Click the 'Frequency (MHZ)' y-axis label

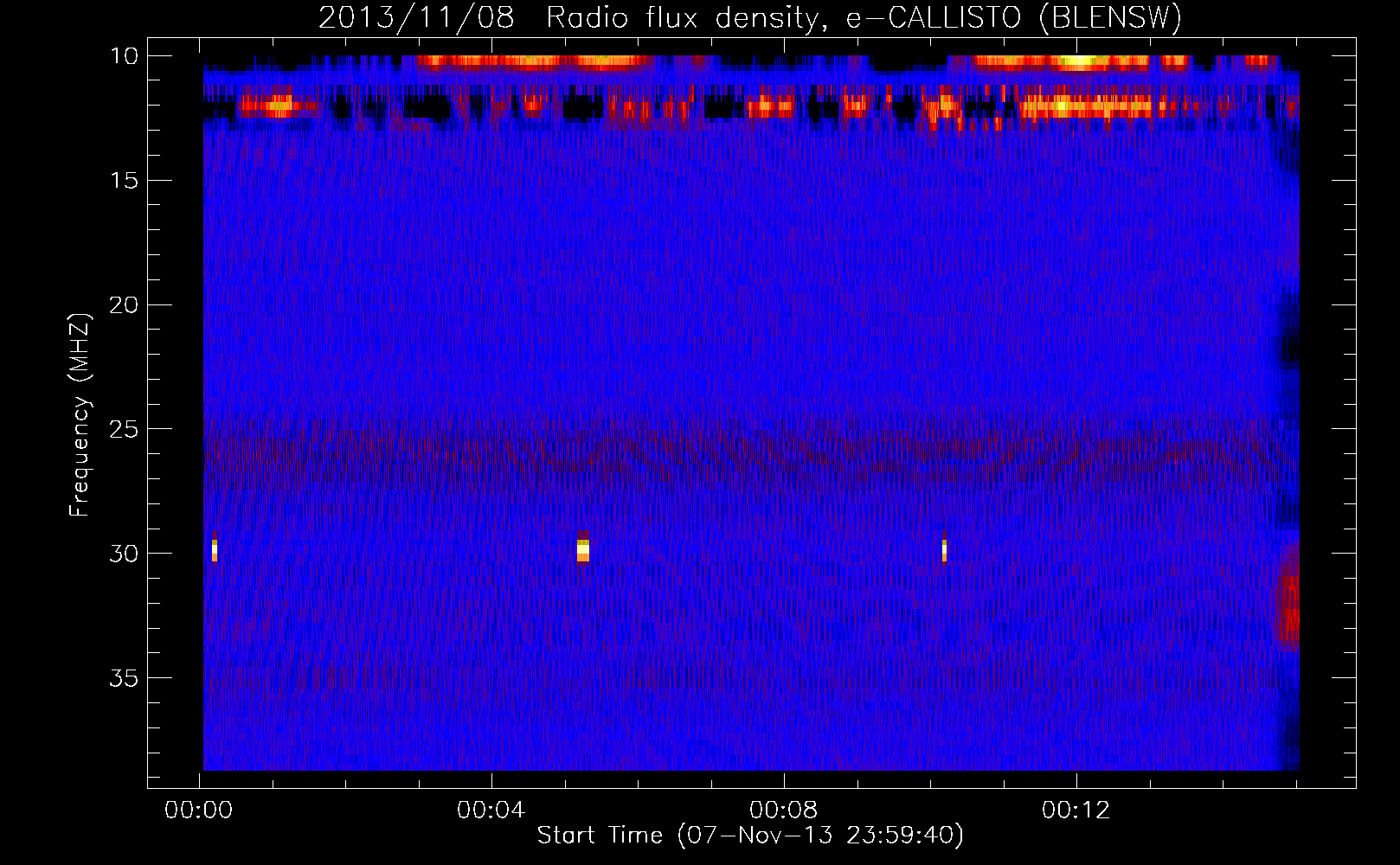pyautogui.click(x=80, y=415)
